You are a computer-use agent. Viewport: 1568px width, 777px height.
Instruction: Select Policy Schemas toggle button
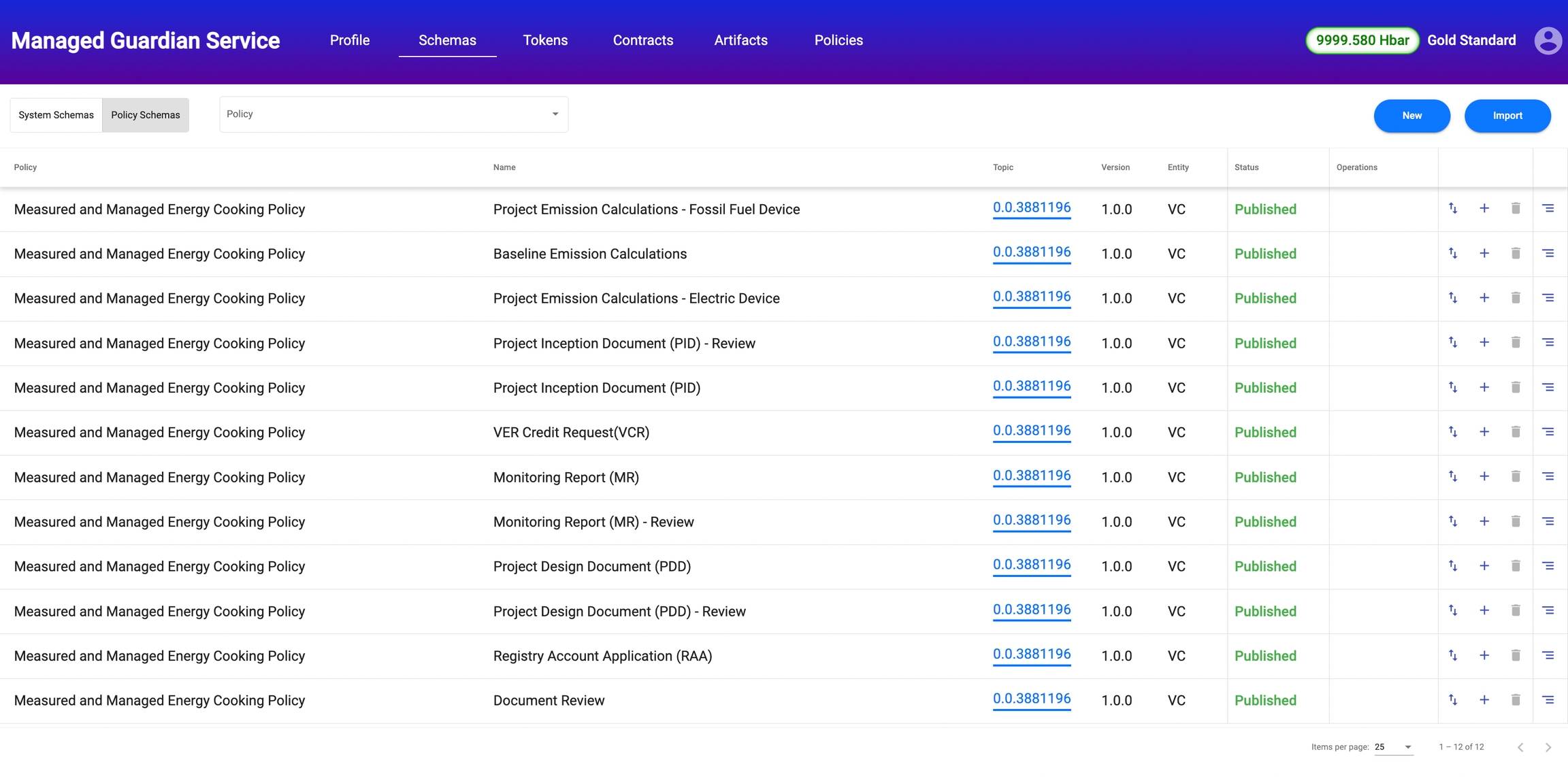(146, 115)
